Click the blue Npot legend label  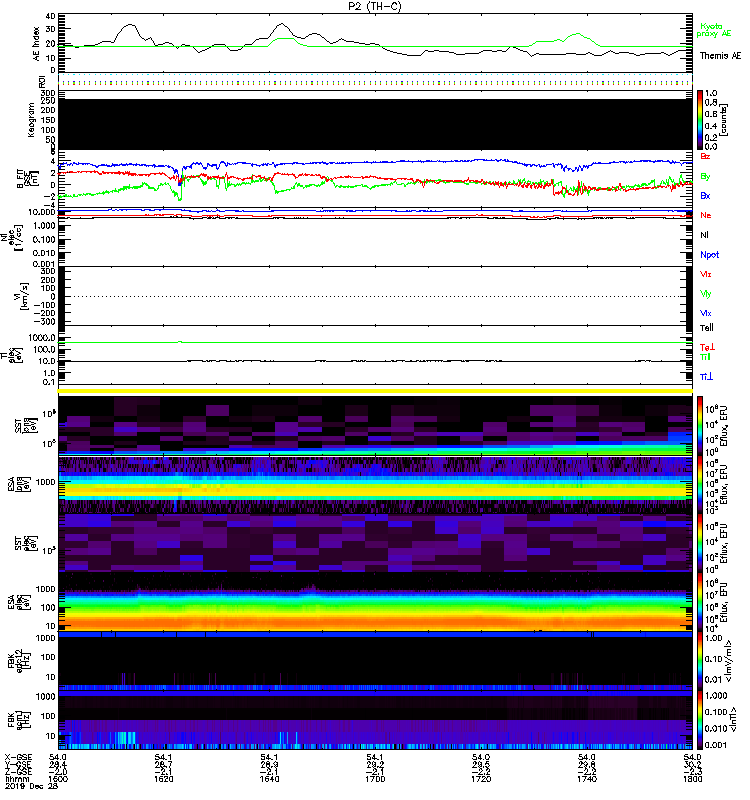click(709, 255)
